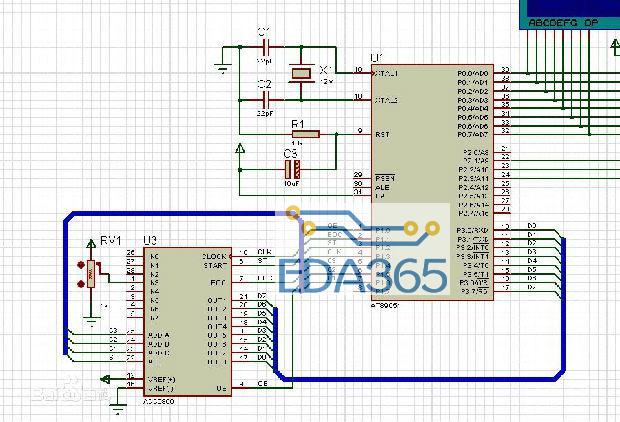
Task: Click the blue data bus right of P3 pins
Action: [563, 305]
